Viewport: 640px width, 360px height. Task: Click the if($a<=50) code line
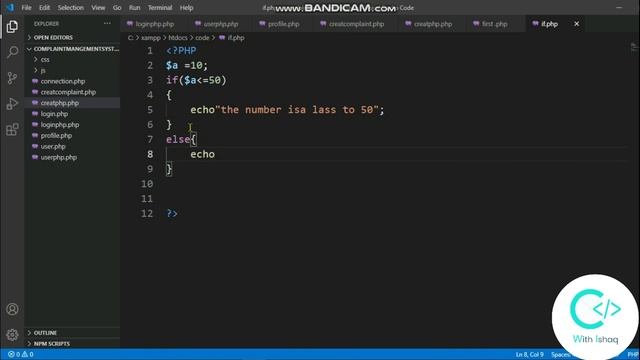point(196,80)
